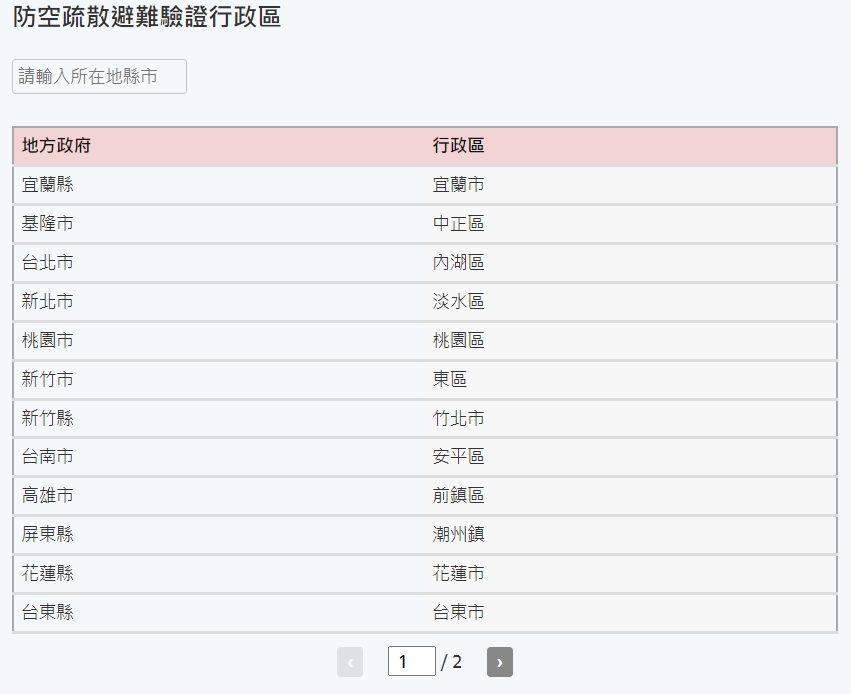Click the 台北市 cell
851x694 pixels.
click(x=48, y=263)
